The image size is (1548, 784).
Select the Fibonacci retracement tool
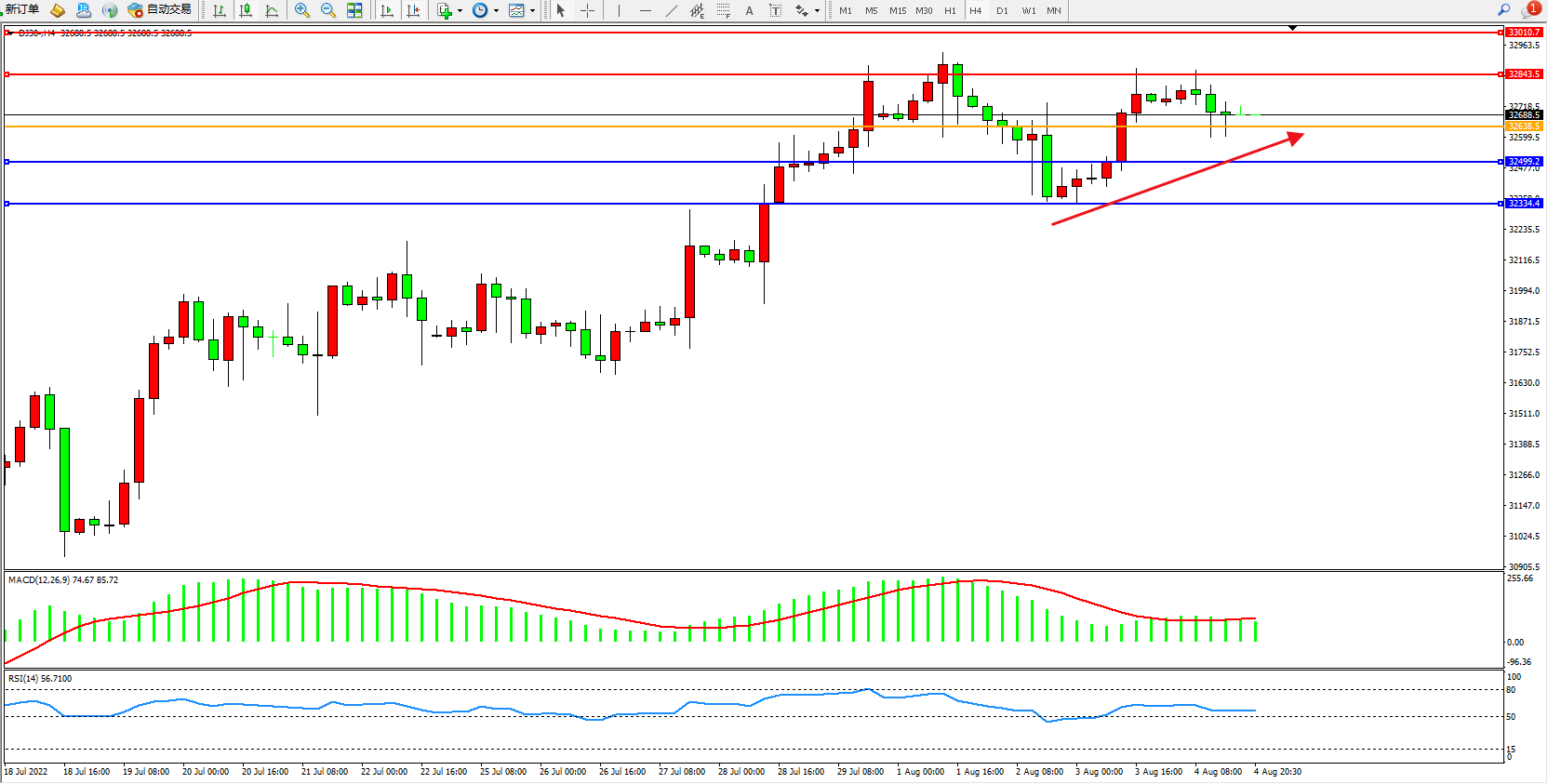[x=723, y=10]
